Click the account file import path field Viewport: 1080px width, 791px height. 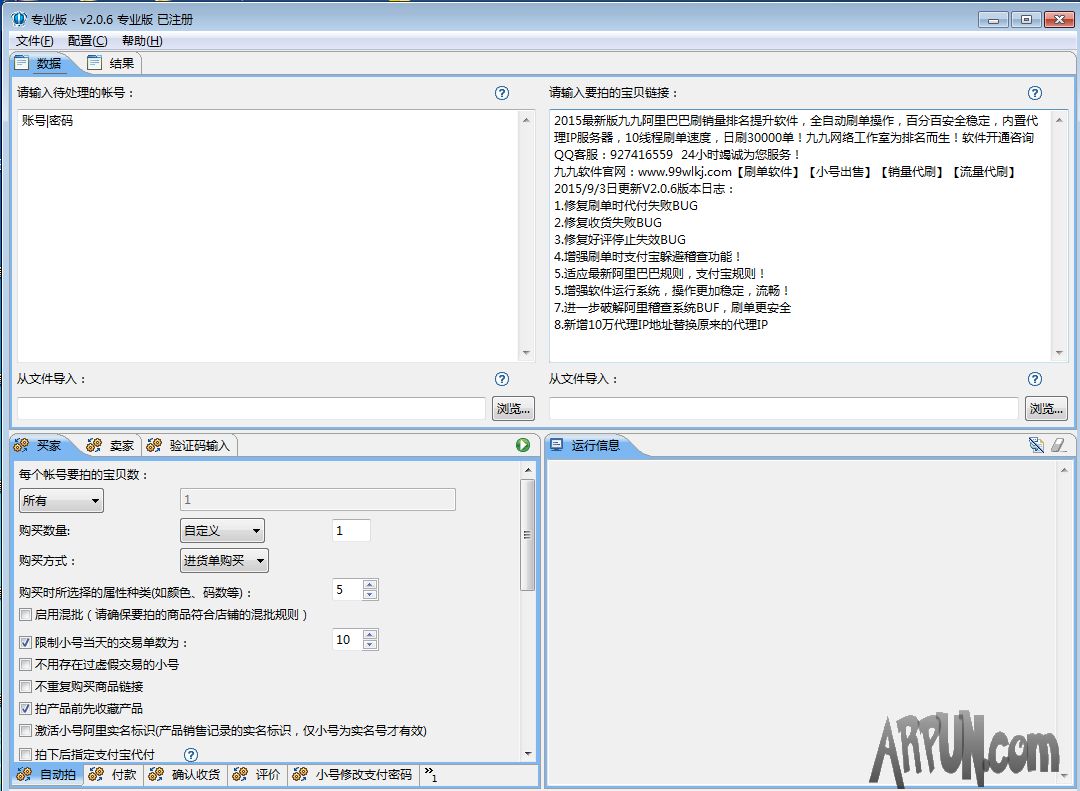point(251,409)
